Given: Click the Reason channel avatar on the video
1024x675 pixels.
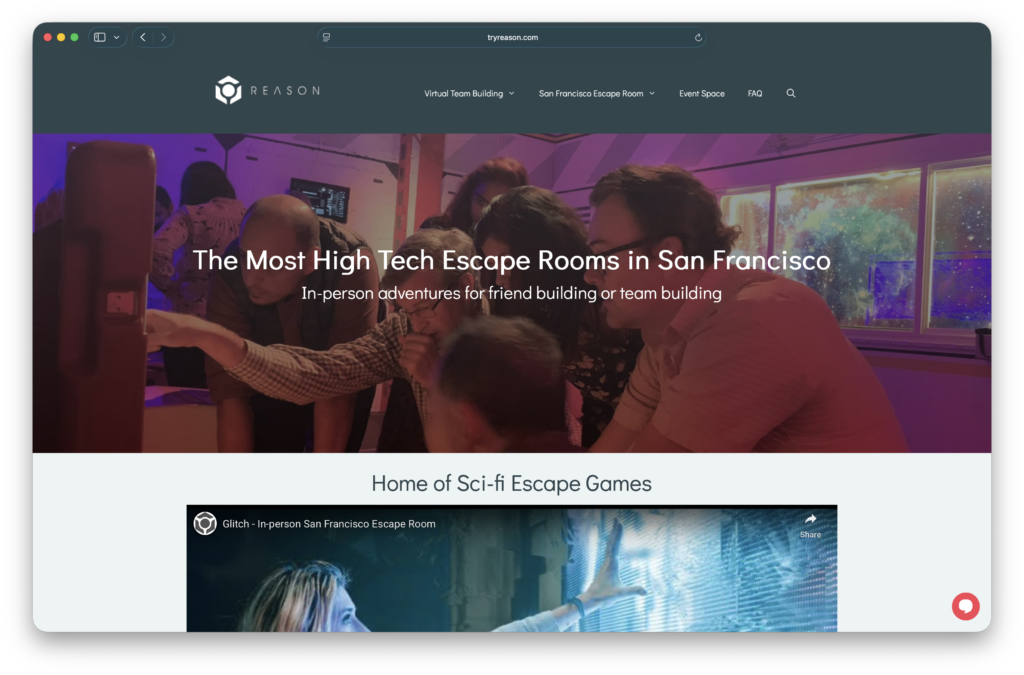Looking at the screenshot, I should [205, 523].
